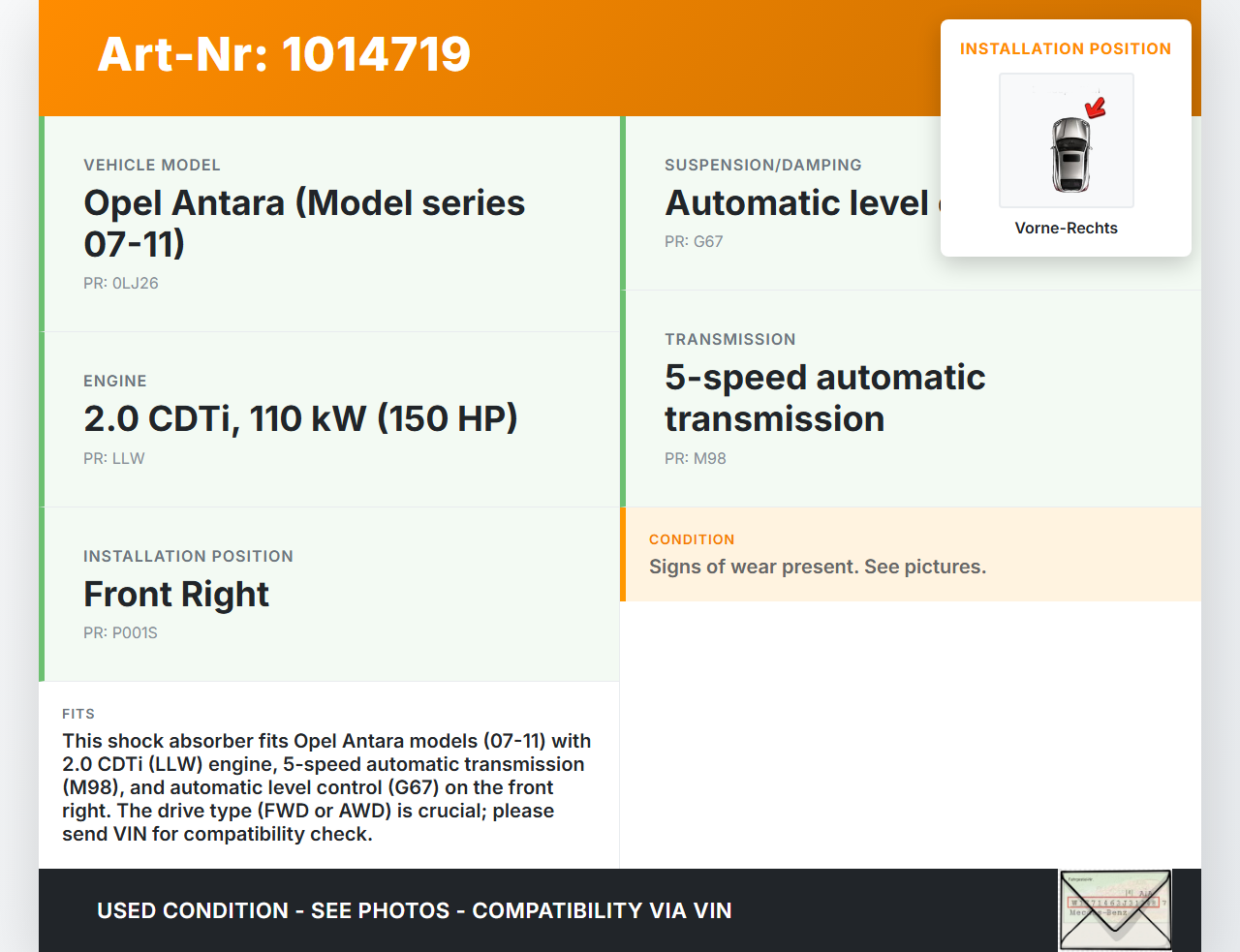
Task: Click the orange INSTALLATION POSITION card title
Action: click(x=1065, y=48)
